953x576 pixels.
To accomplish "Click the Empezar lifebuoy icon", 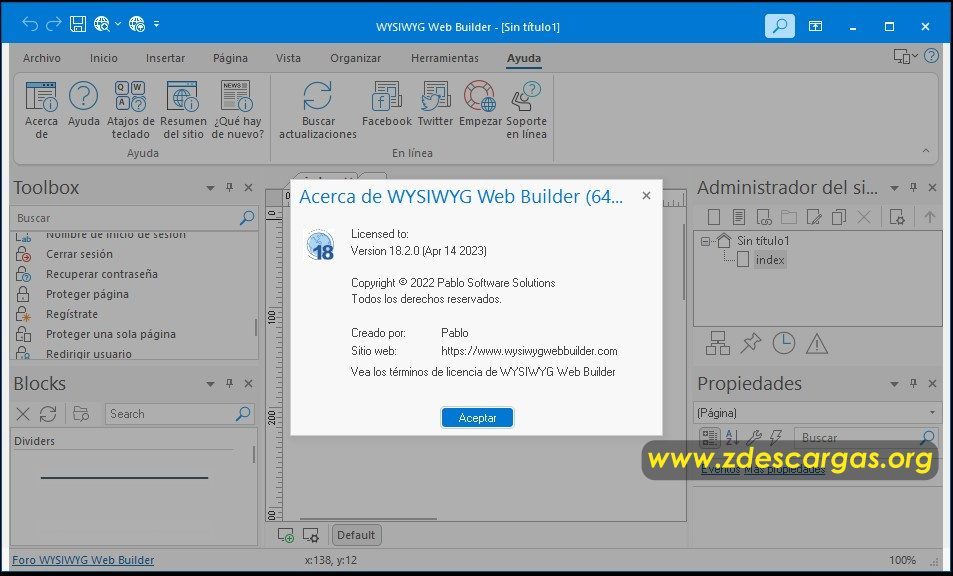I will pyautogui.click(x=480, y=97).
